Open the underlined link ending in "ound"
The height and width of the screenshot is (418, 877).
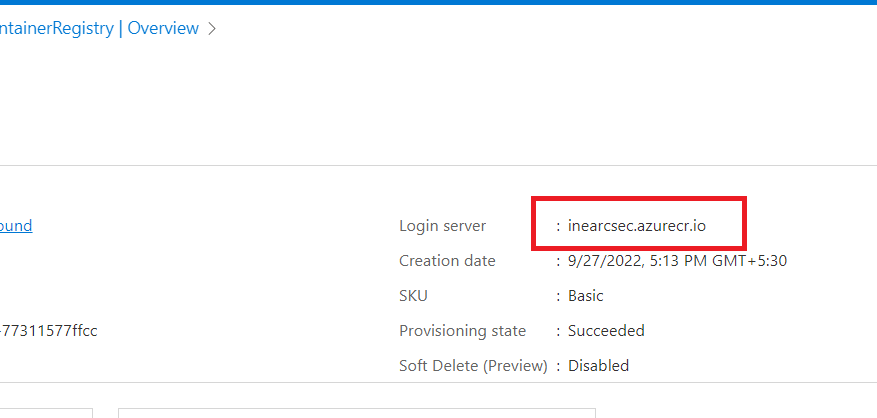tap(16, 226)
